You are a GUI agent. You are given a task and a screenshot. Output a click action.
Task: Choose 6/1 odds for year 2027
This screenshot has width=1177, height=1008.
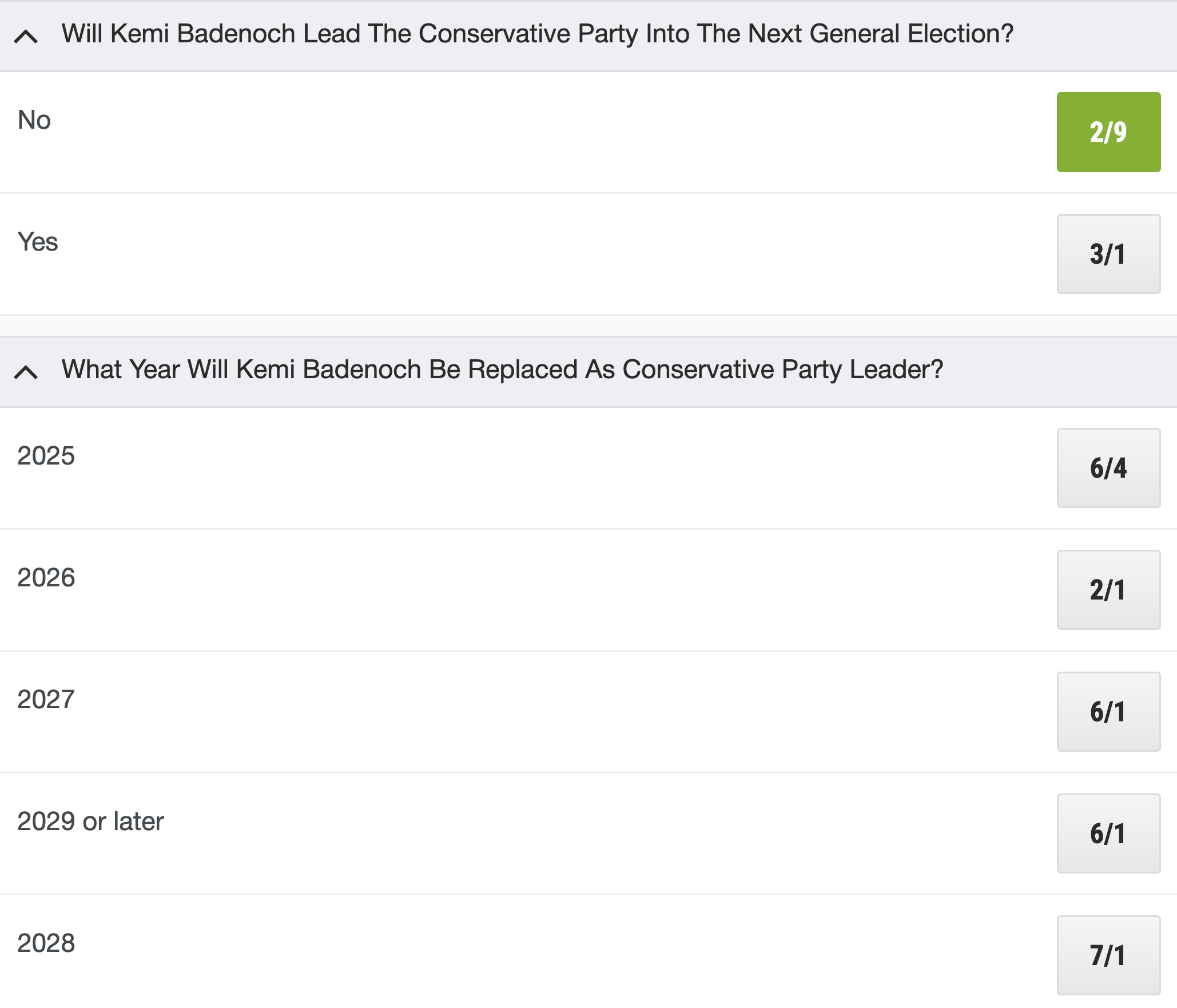tap(1108, 712)
